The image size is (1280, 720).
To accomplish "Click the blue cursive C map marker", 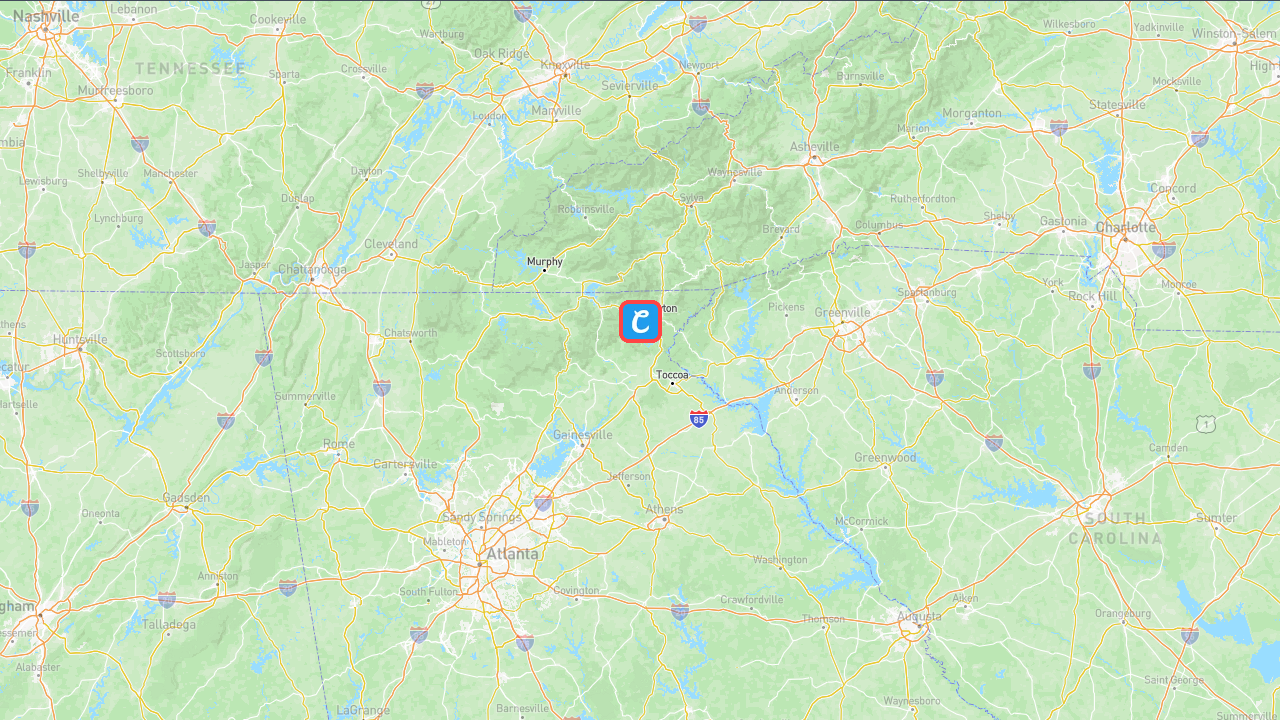I will [x=640, y=321].
